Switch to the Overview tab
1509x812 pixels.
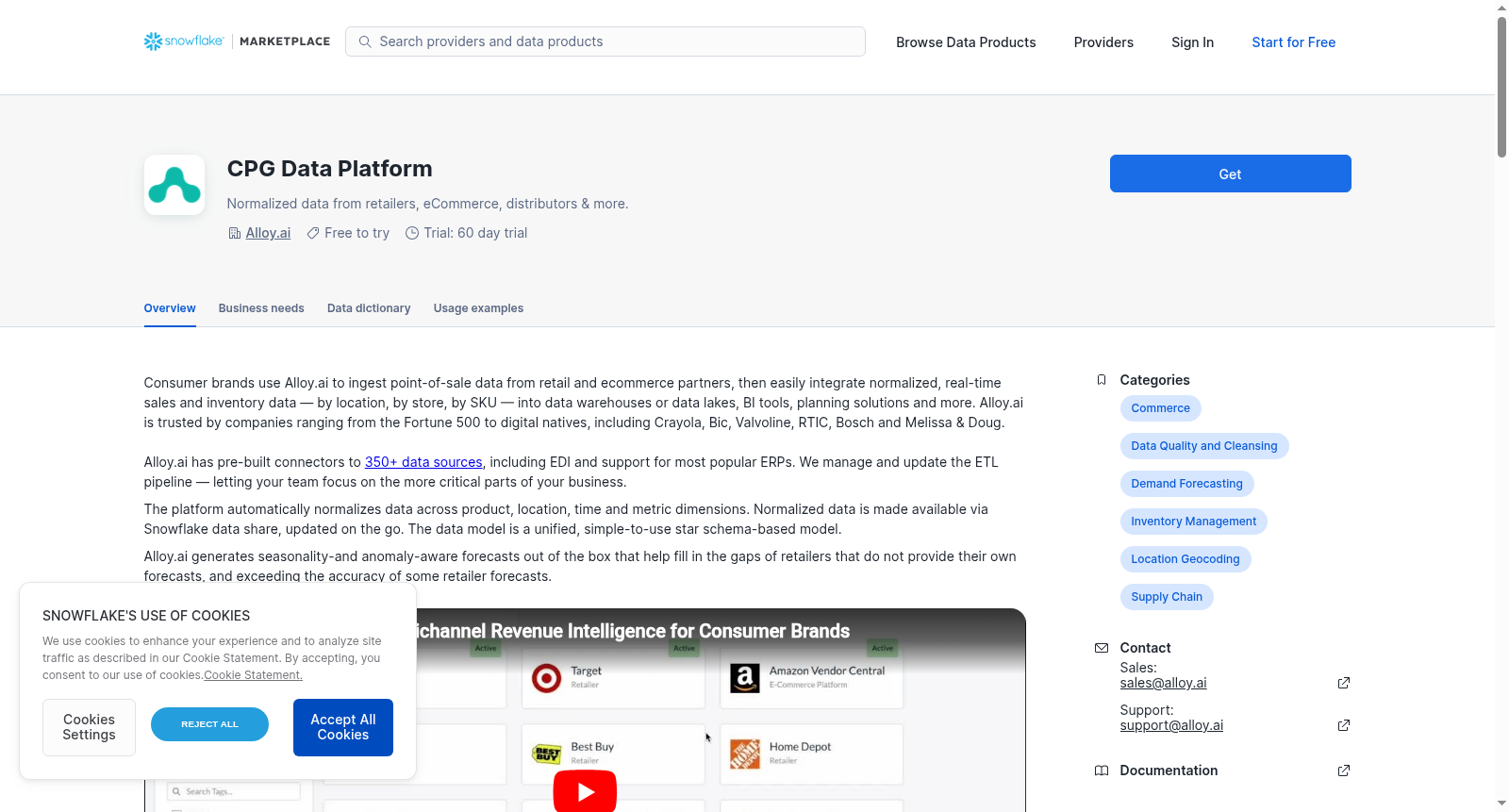170,308
